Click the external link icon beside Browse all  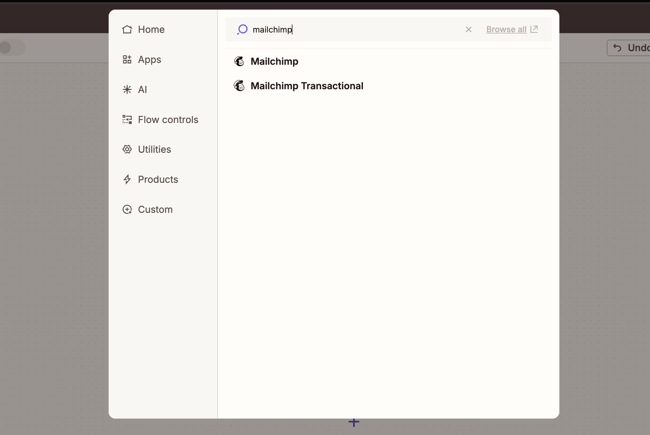point(534,30)
